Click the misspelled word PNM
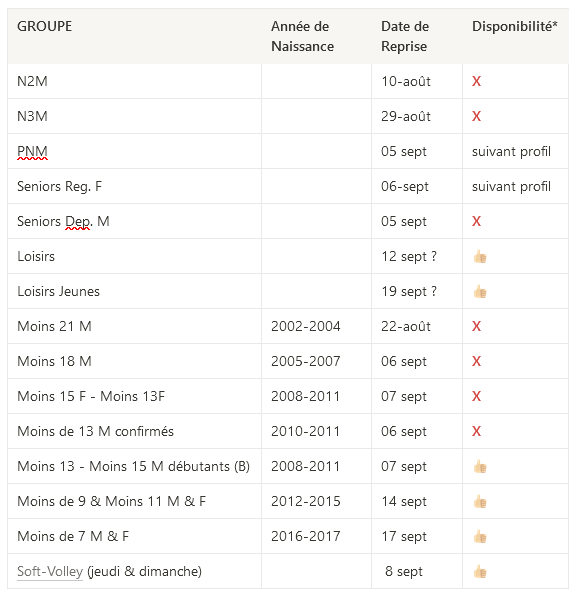The width and height of the screenshot is (582, 594). (x=32, y=152)
